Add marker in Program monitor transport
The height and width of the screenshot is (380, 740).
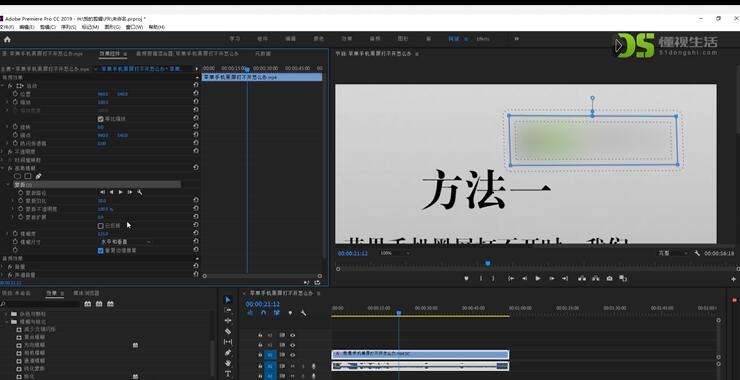click(x=466, y=279)
